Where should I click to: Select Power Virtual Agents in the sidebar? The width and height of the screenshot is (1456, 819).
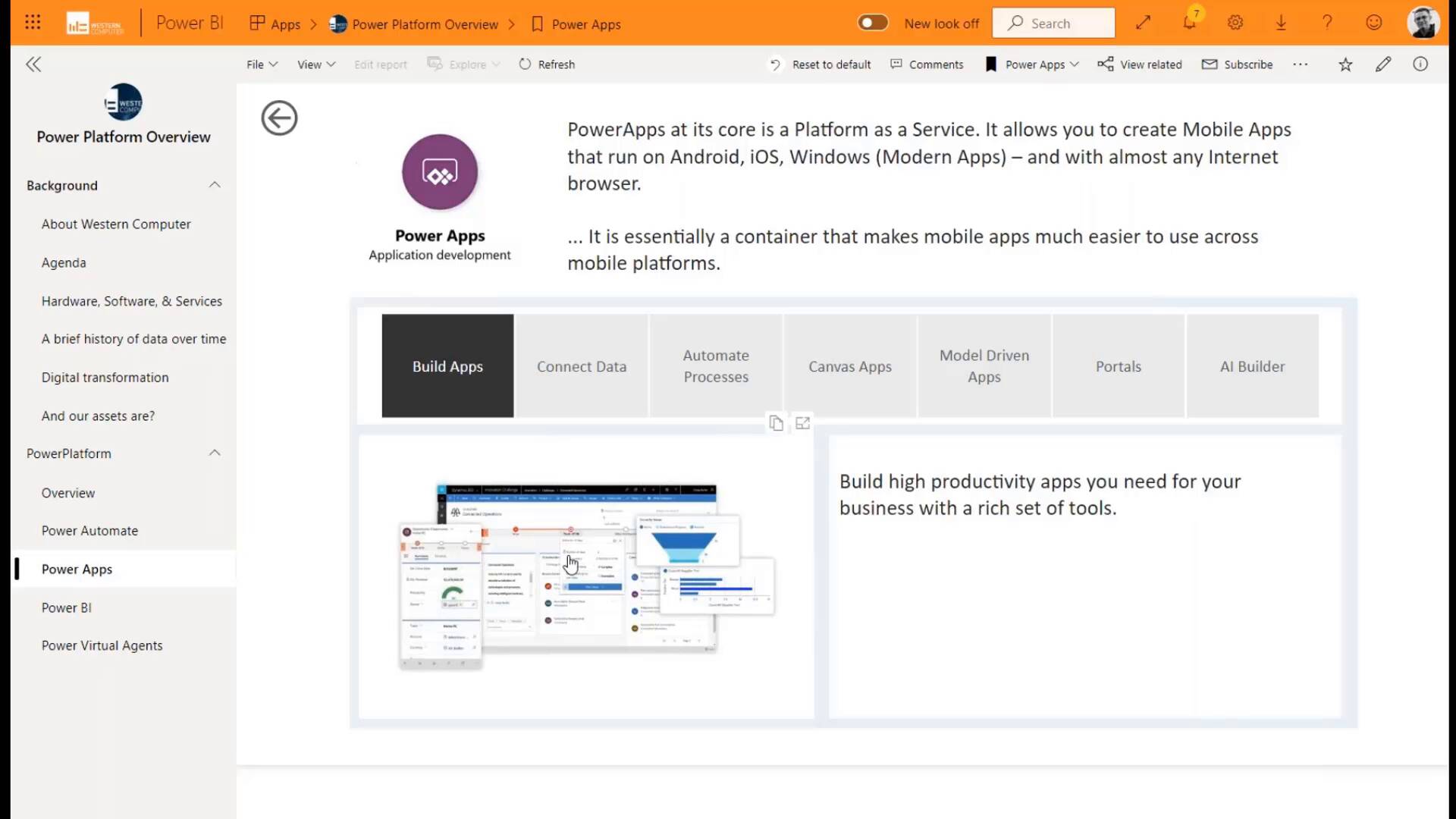point(102,645)
